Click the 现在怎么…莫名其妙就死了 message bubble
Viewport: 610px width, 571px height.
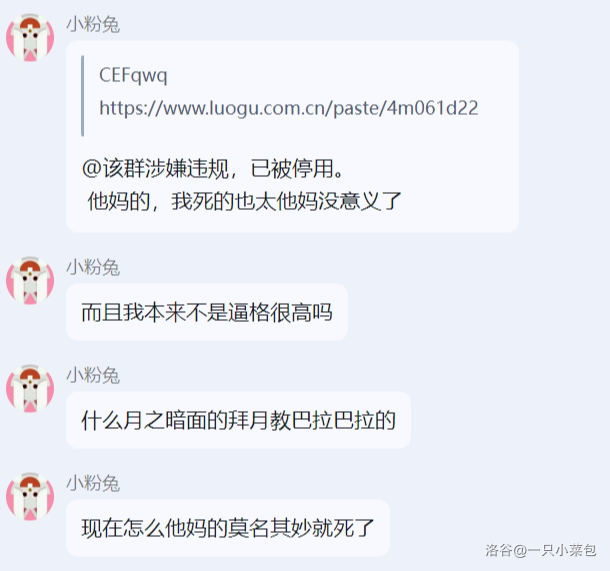click(228, 528)
